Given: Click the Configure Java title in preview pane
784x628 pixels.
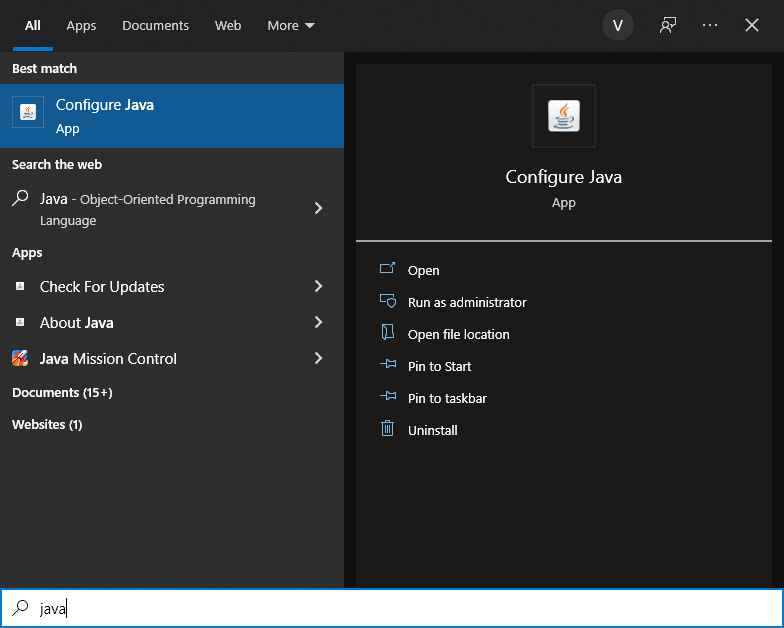Looking at the screenshot, I should [x=564, y=177].
